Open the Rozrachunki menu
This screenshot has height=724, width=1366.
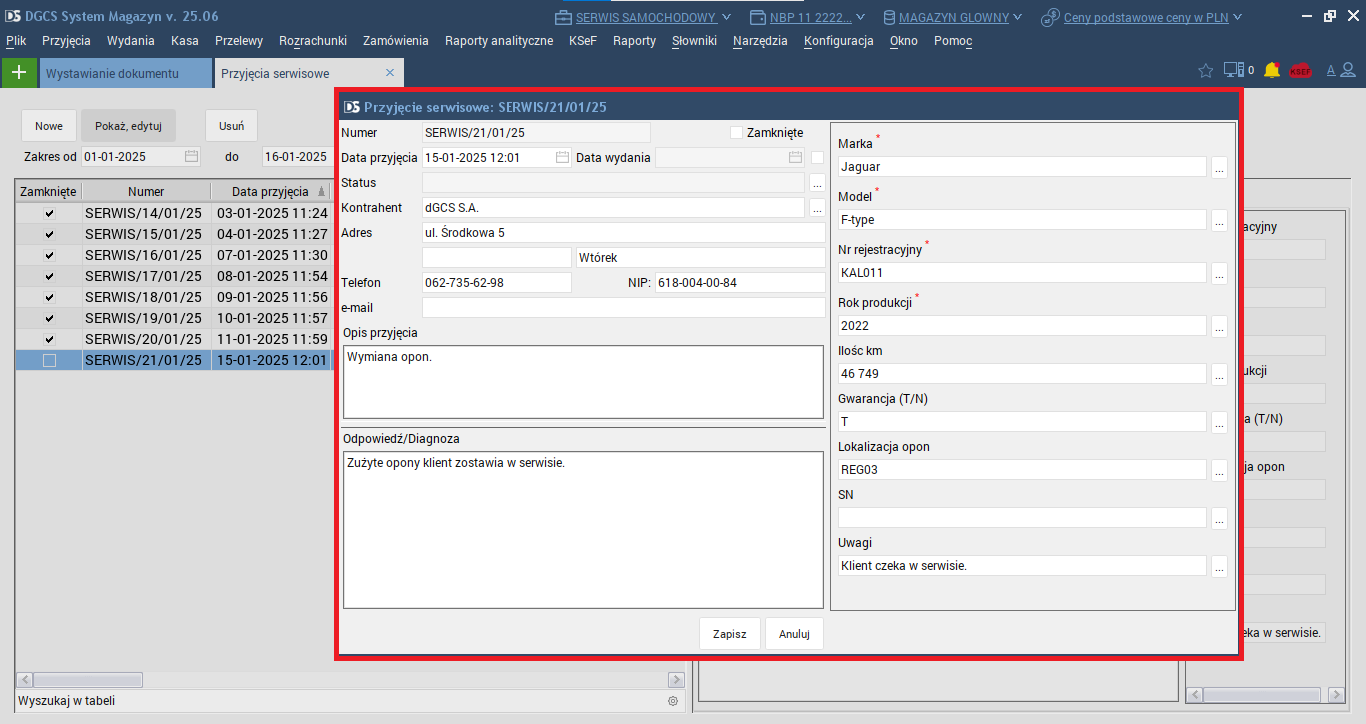tap(313, 41)
